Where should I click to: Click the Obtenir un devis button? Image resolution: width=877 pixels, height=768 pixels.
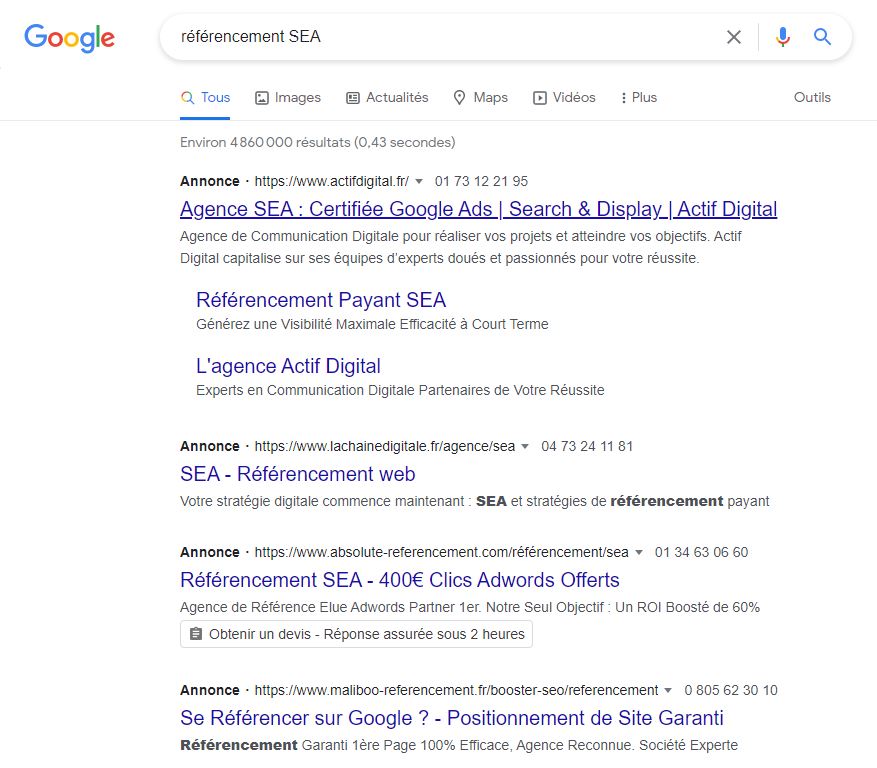click(x=356, y=634)
